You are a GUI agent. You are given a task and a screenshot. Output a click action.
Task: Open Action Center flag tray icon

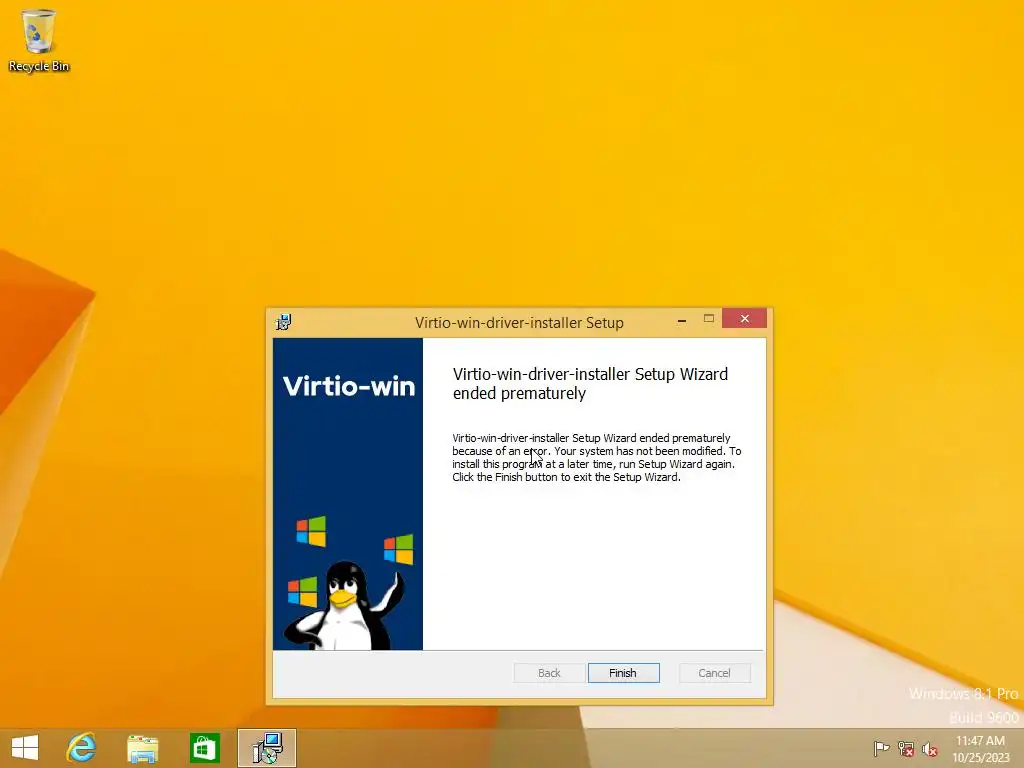[x=881, y=748]
